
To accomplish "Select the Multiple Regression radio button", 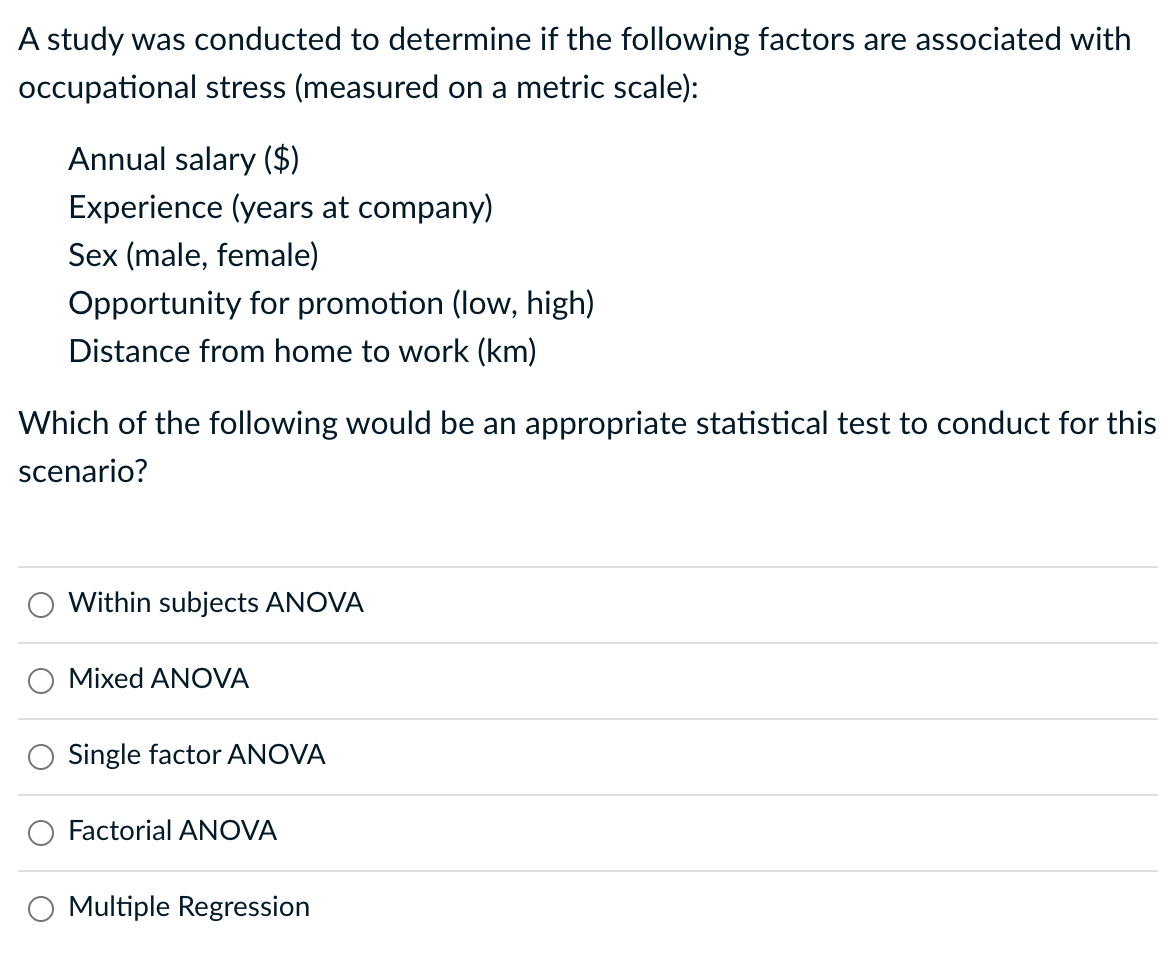I will (x=41, y=908).
